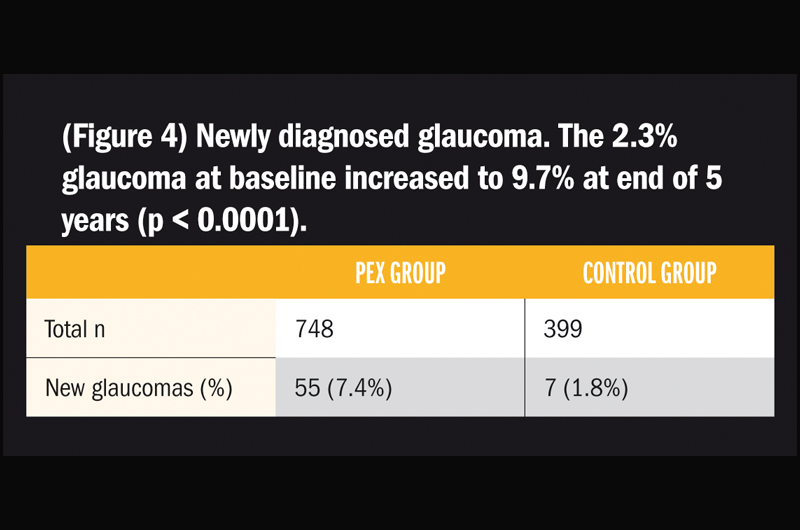Screen dimensions: 800x530
Task: Click the 2.3% value in caption
Action: coord(644,136)
